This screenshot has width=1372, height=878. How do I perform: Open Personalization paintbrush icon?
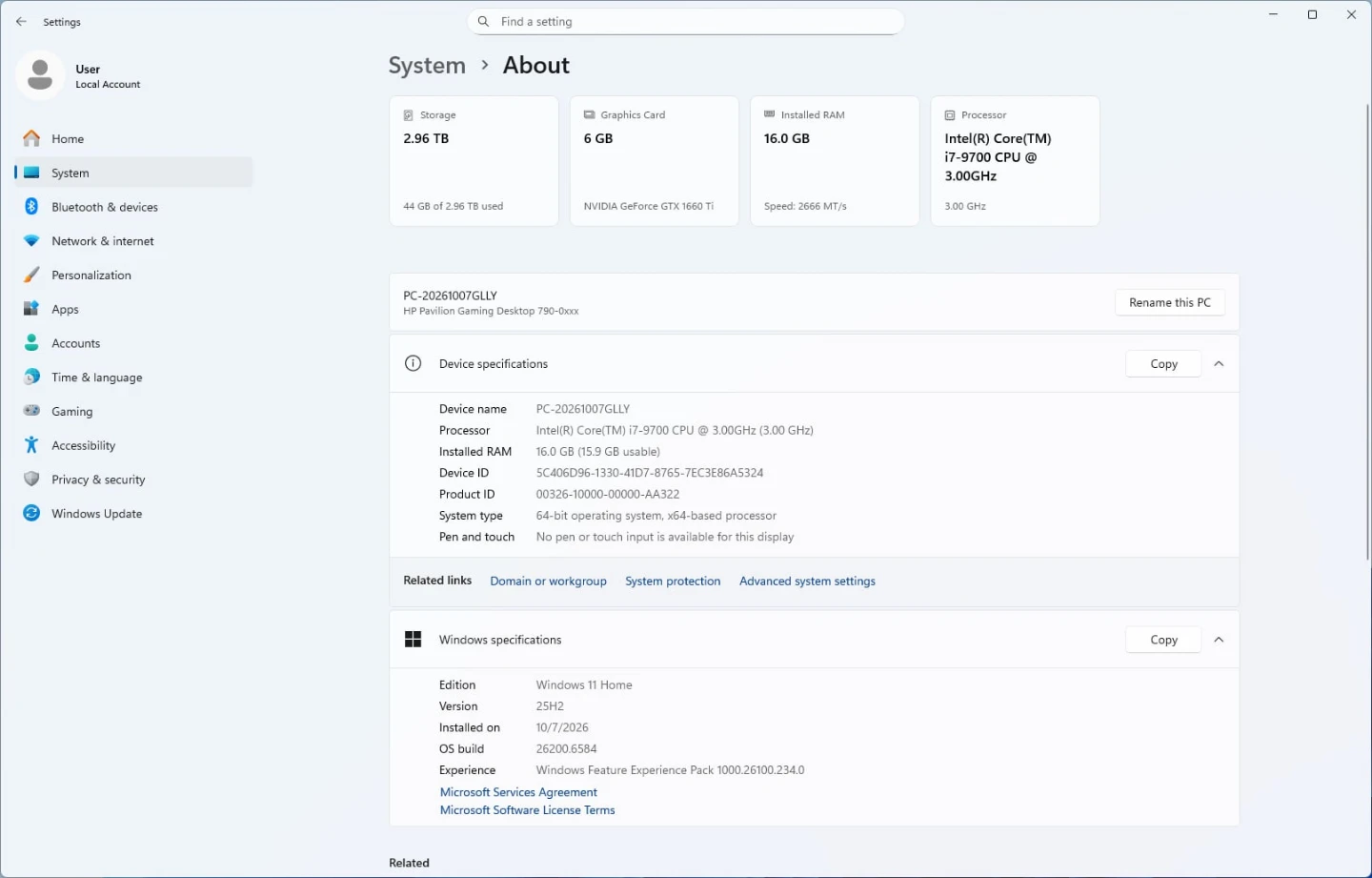click(x=31, y=275)
